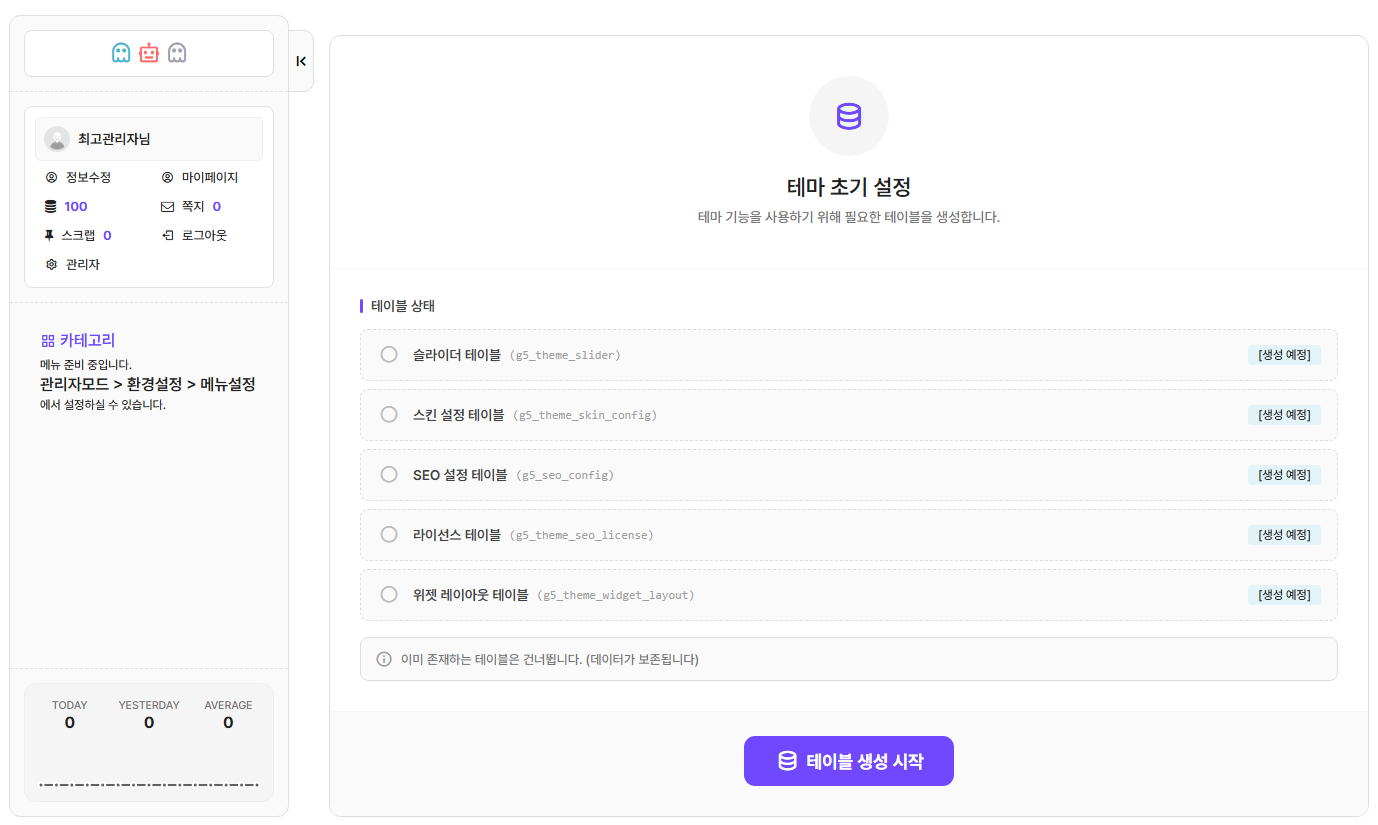Viewport: 1378px width, 825px height.
Task: Click the gray ghost logo icon
Action: click(x=177, y=53)
